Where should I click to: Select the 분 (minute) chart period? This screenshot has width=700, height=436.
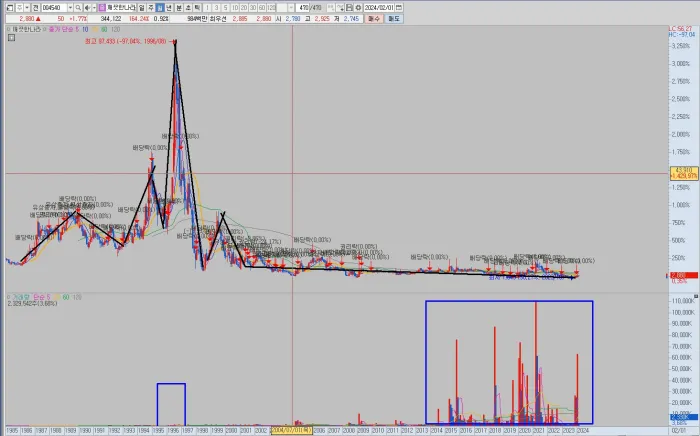point(179,8)
